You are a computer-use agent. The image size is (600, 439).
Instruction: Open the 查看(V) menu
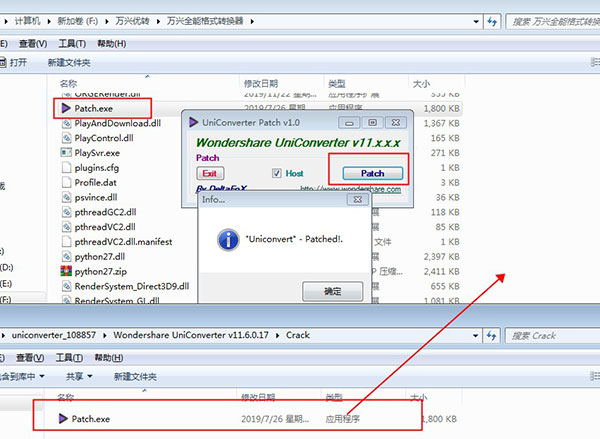(33, 43)
